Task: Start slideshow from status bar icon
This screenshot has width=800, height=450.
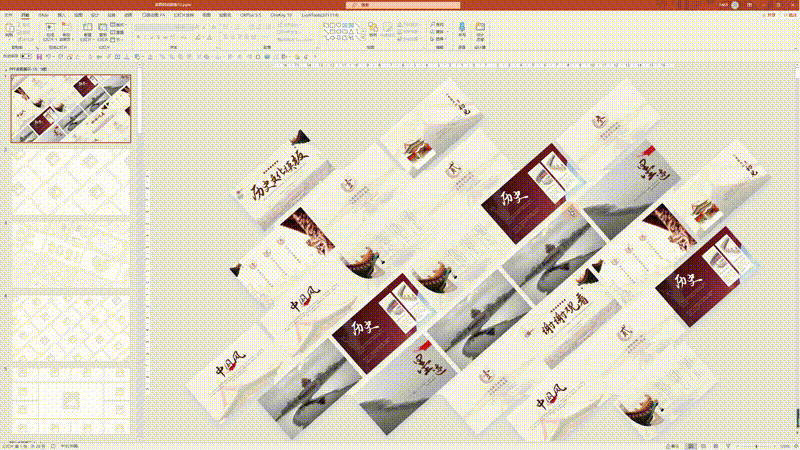Action: (728, 446)
